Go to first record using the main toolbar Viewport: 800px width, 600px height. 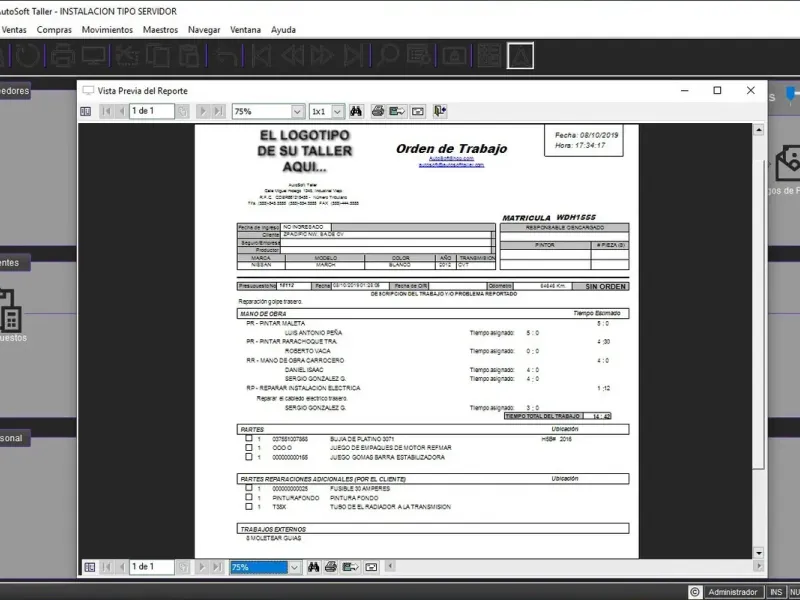tap(261, 56)
